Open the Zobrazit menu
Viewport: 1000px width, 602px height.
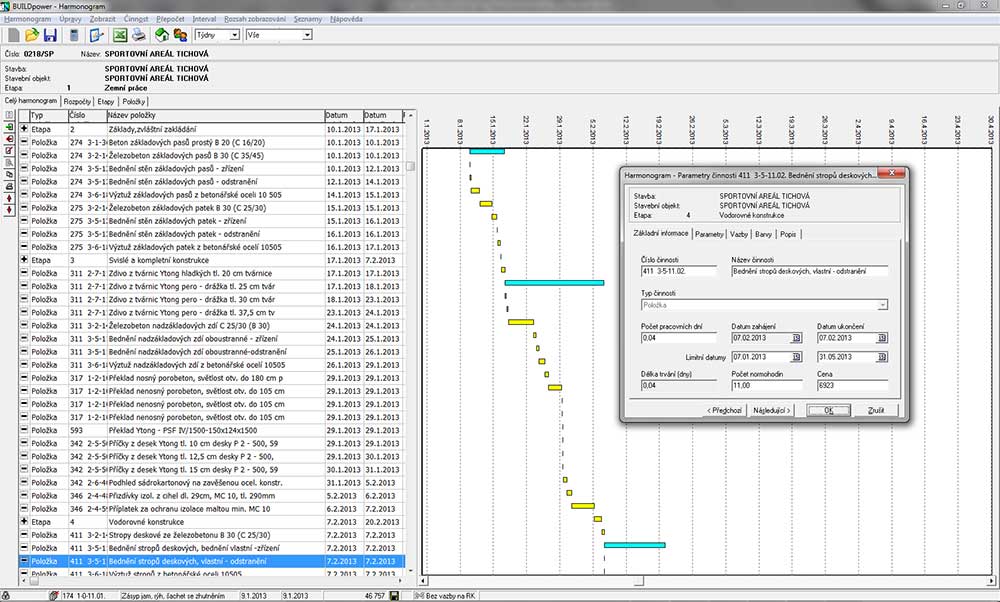(x=103, y=19)
